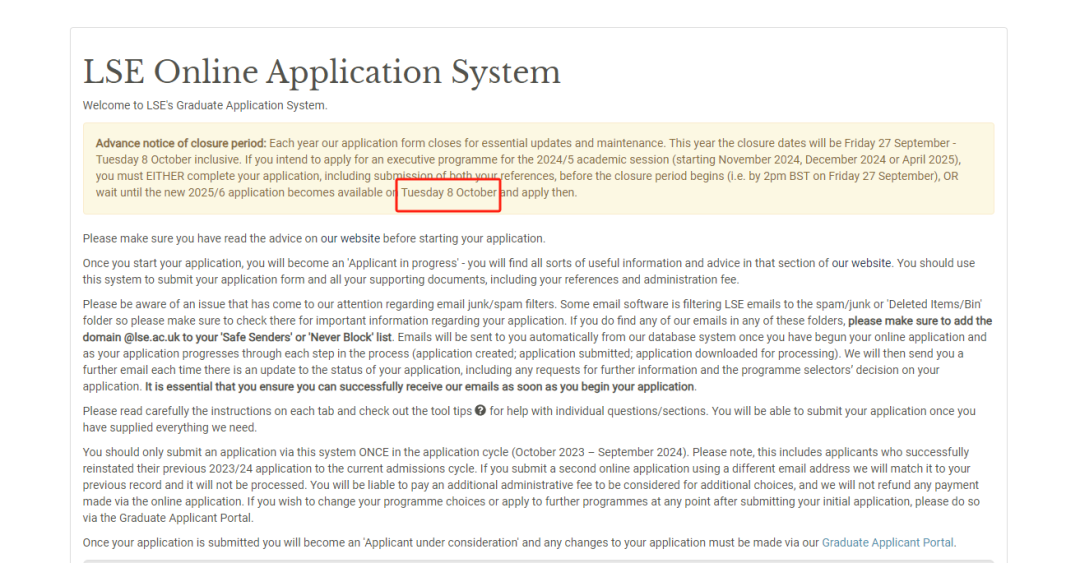1080x563 pixels.
Task: Click the quoted text 'Applicant under consideration'
Action: 441,543
